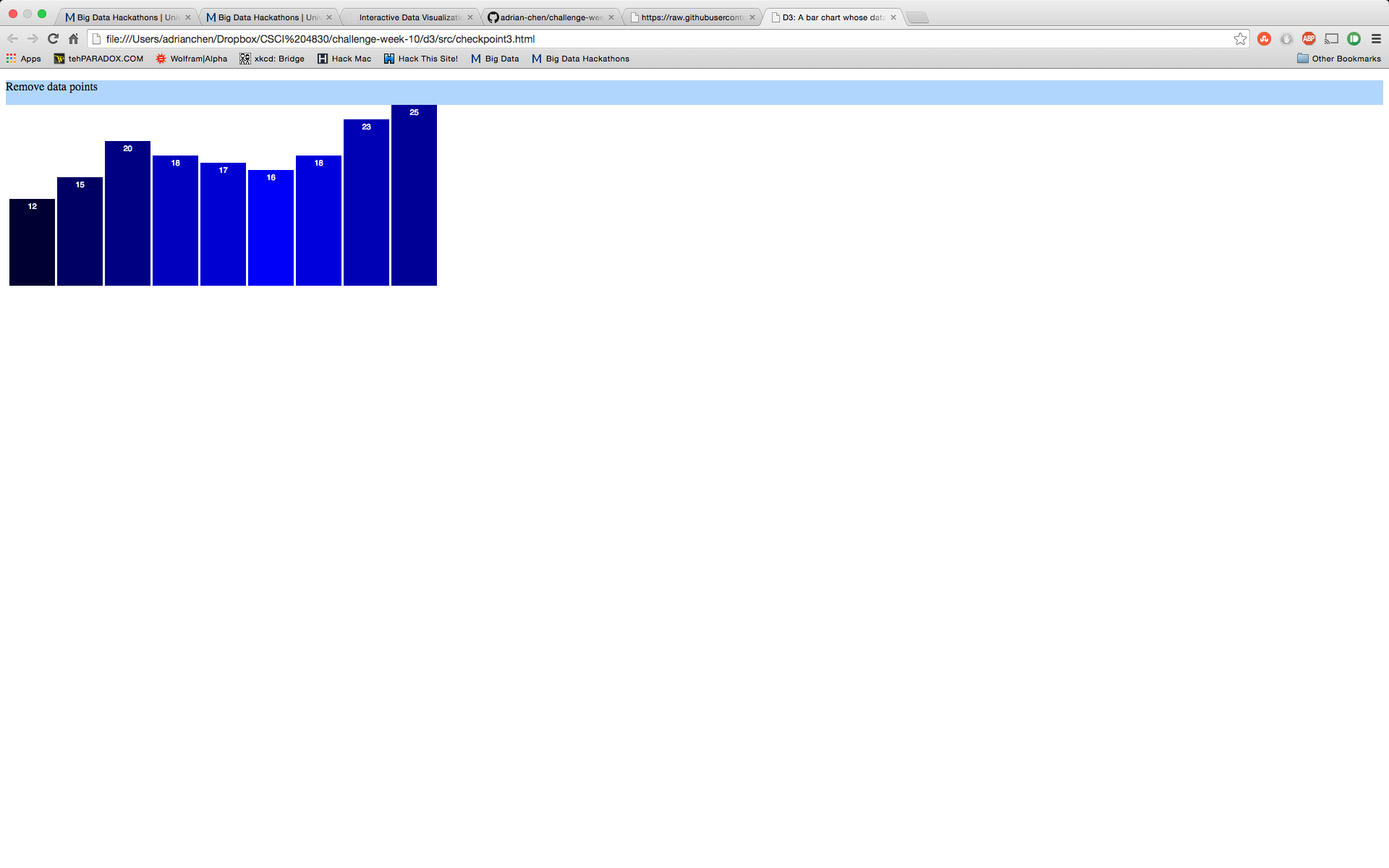Close the raw.githubusercontent tab
The width and height of the screenshot is (1389, 868).
coord(752,17)
